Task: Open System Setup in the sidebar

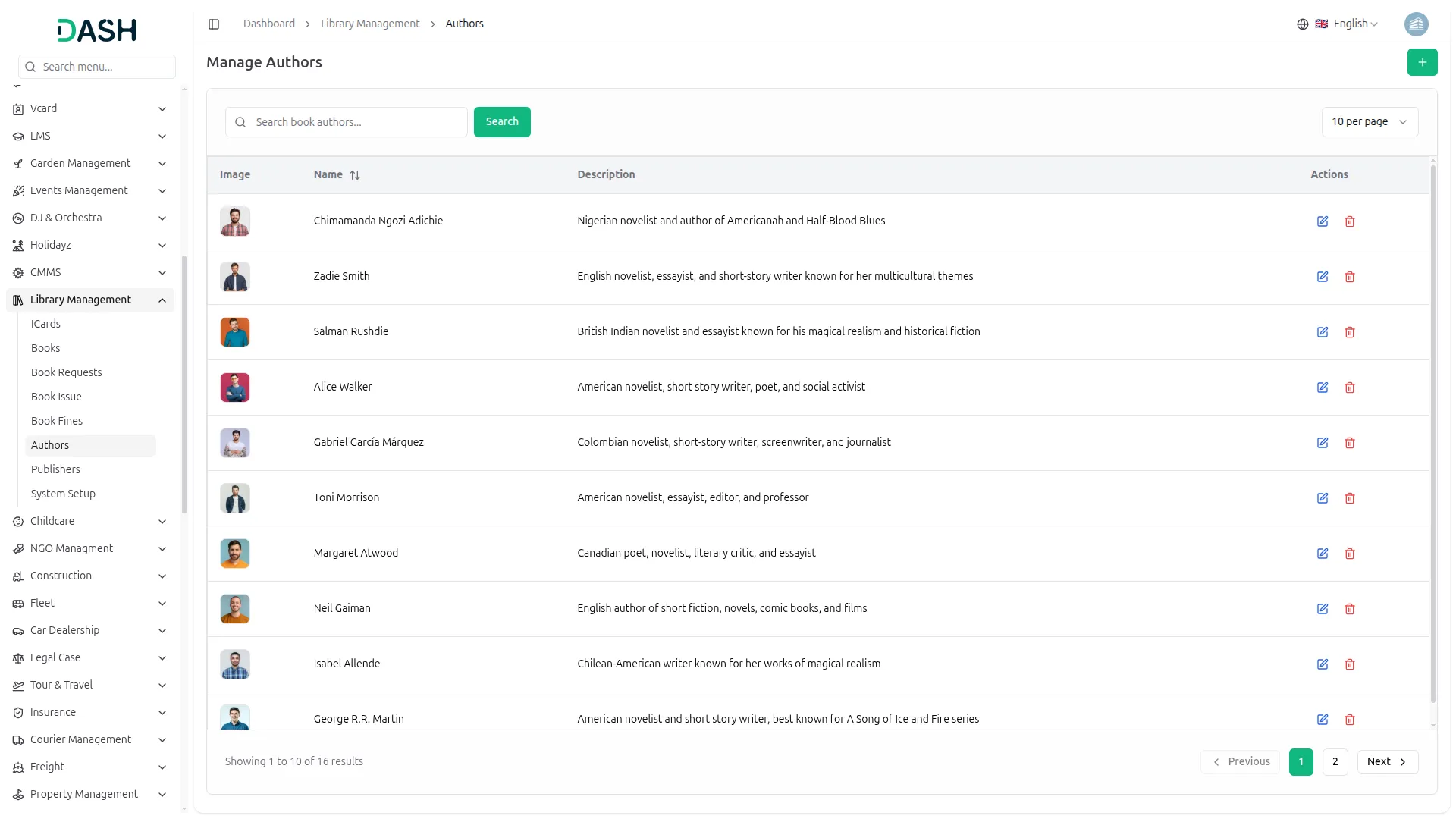Action: (x=63, y=494)
